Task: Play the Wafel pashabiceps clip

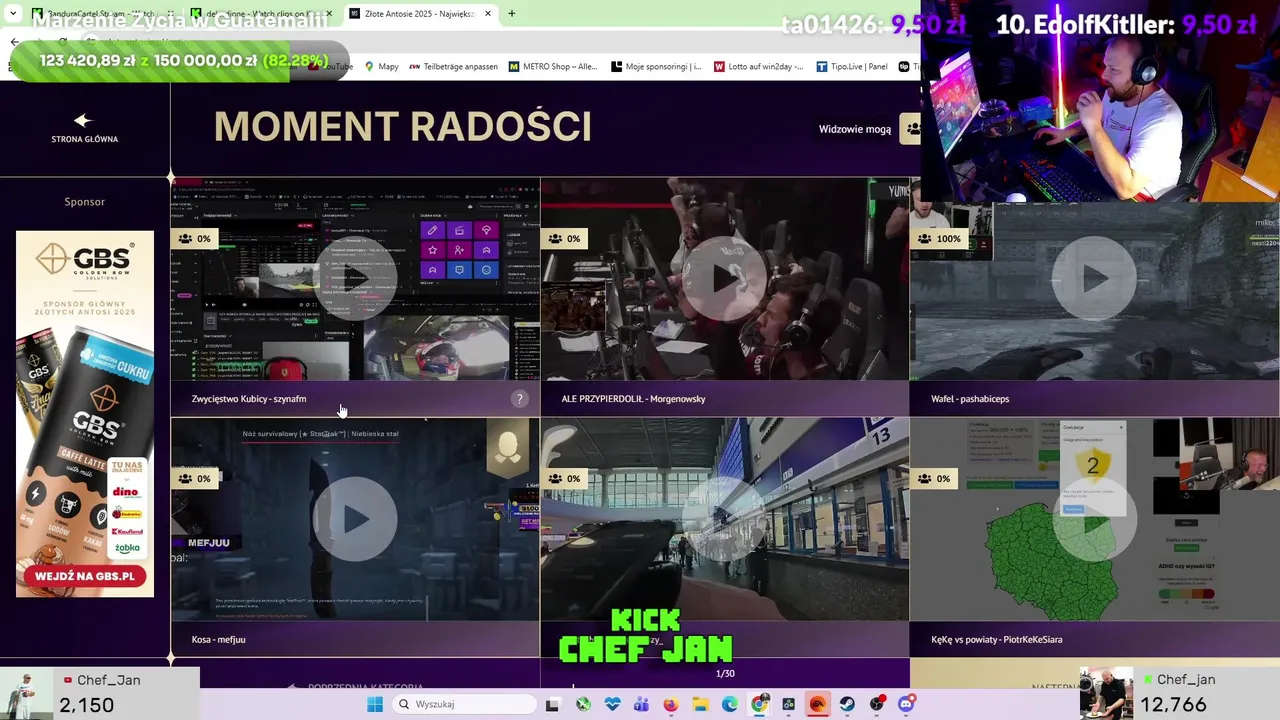Action: pyautogui.click(x=1094, y=279)
